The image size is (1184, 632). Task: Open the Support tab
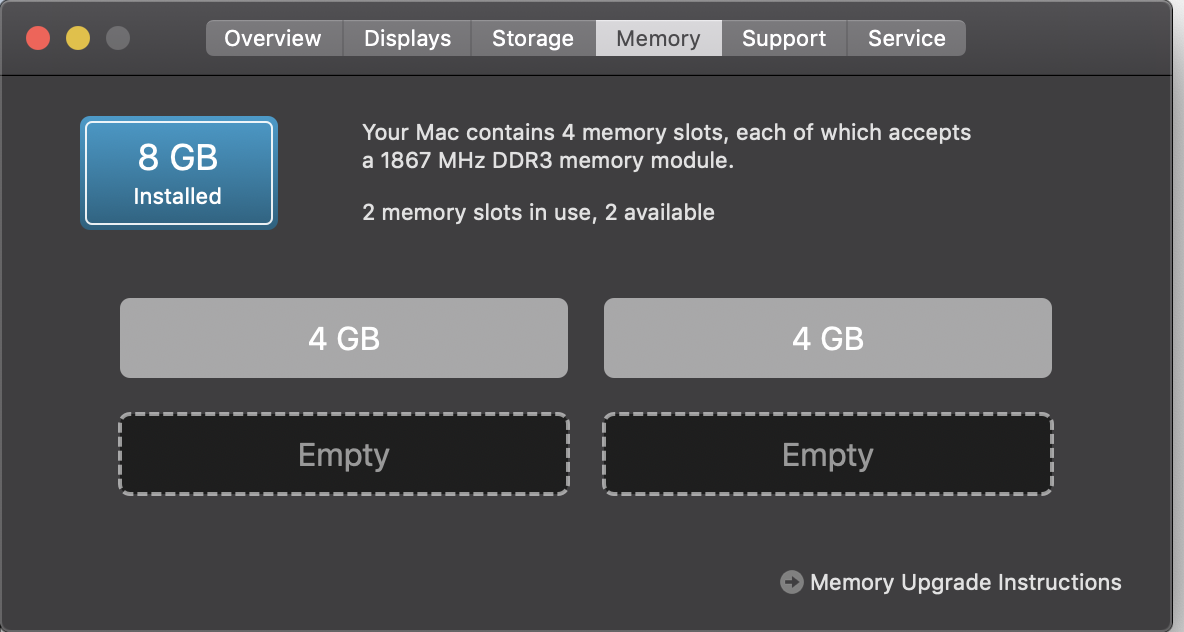click(785, 39)
